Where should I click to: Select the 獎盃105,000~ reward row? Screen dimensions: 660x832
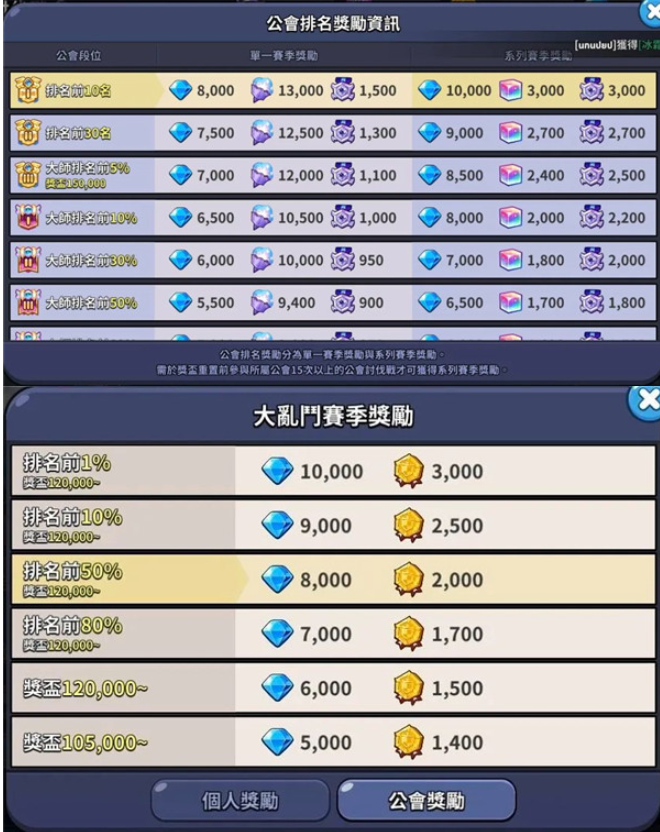pyautogui.click(x=333, y=742)
